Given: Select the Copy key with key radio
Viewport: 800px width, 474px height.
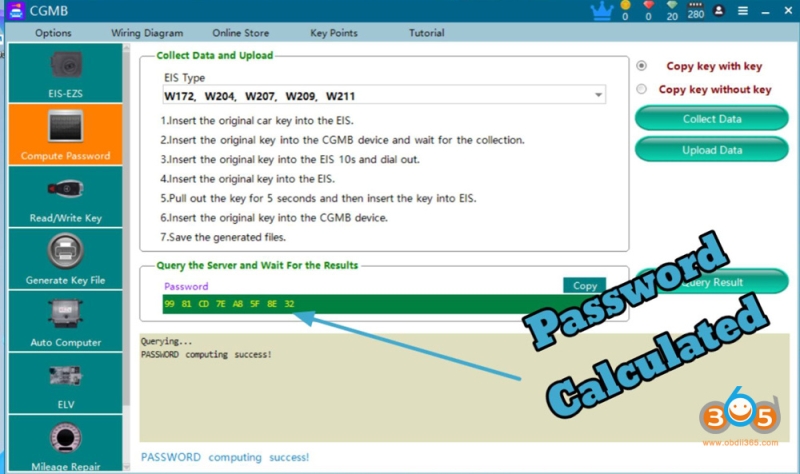Looking at the screenshot, I should click(641, 66).
